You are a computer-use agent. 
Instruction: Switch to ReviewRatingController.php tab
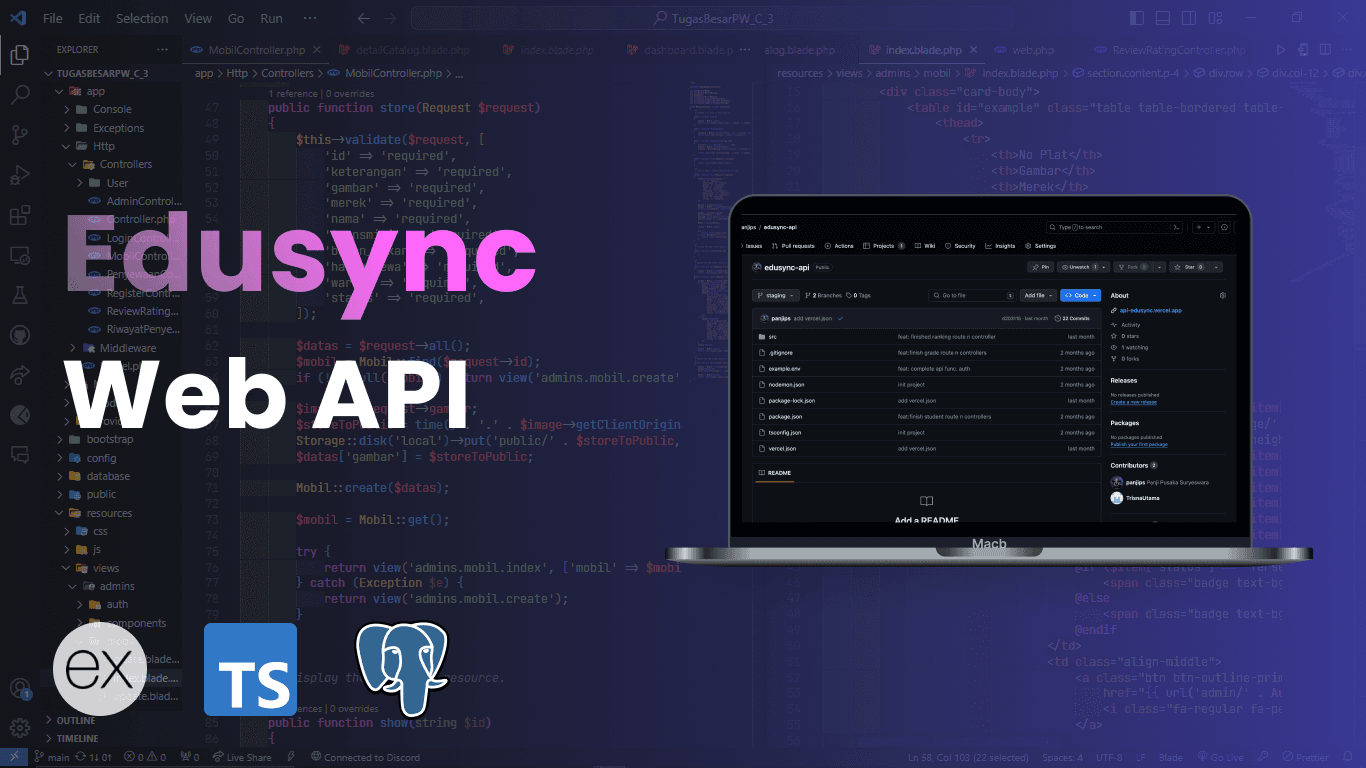click(1170, 50)
